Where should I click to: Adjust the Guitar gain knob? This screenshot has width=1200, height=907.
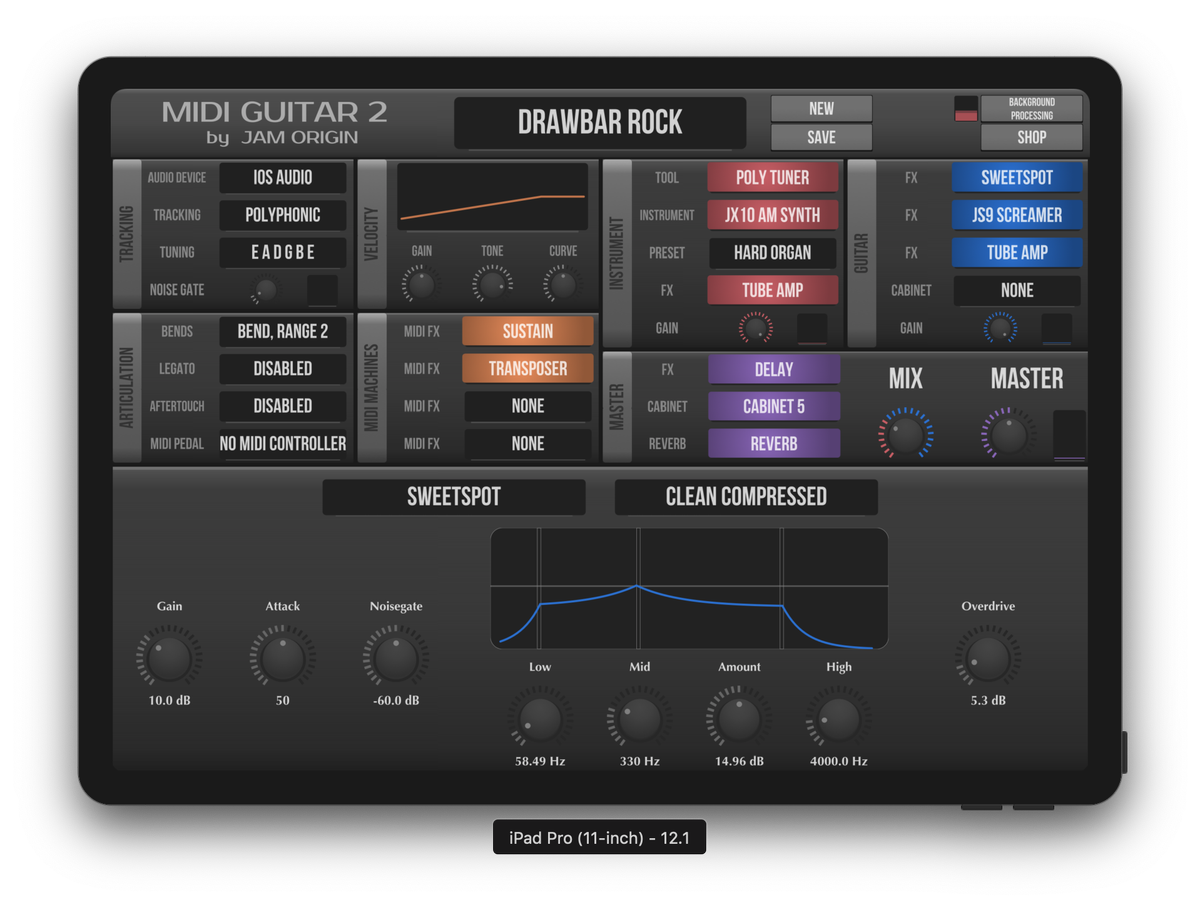999,328
